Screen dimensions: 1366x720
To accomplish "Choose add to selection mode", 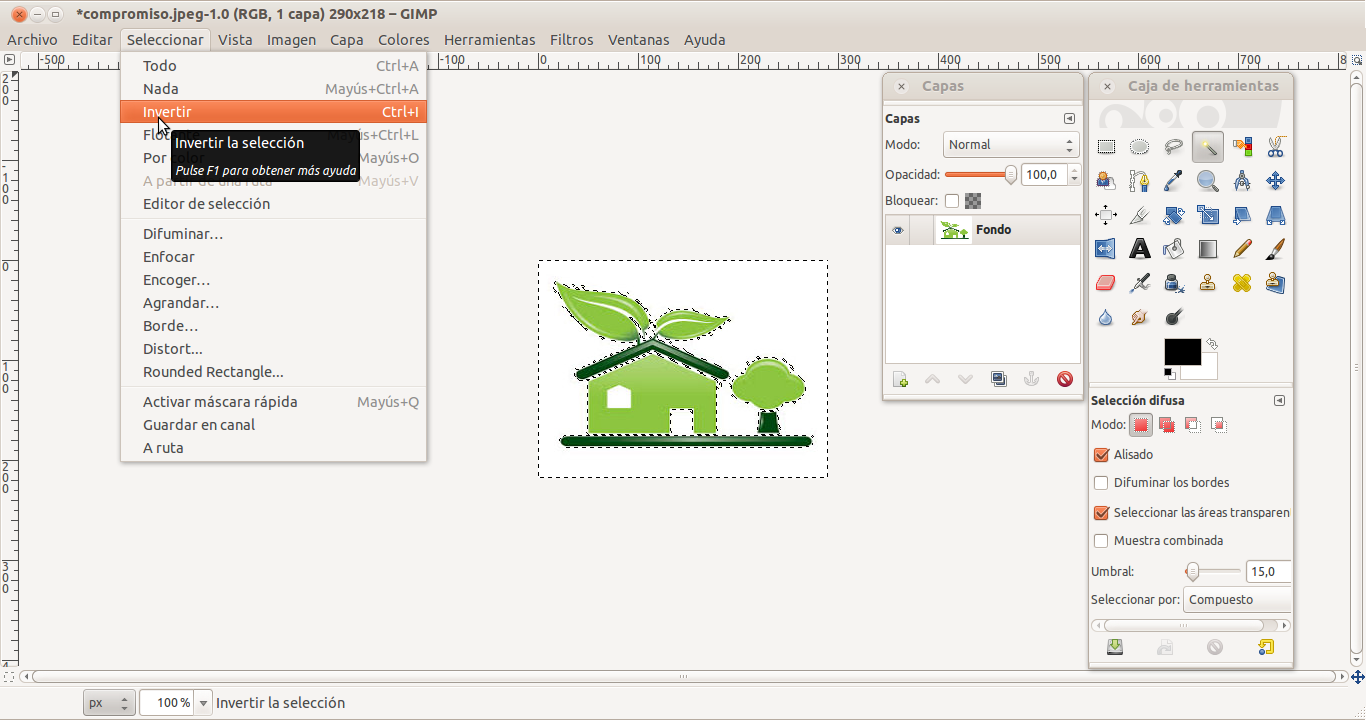I will (x=1167, y=425).
